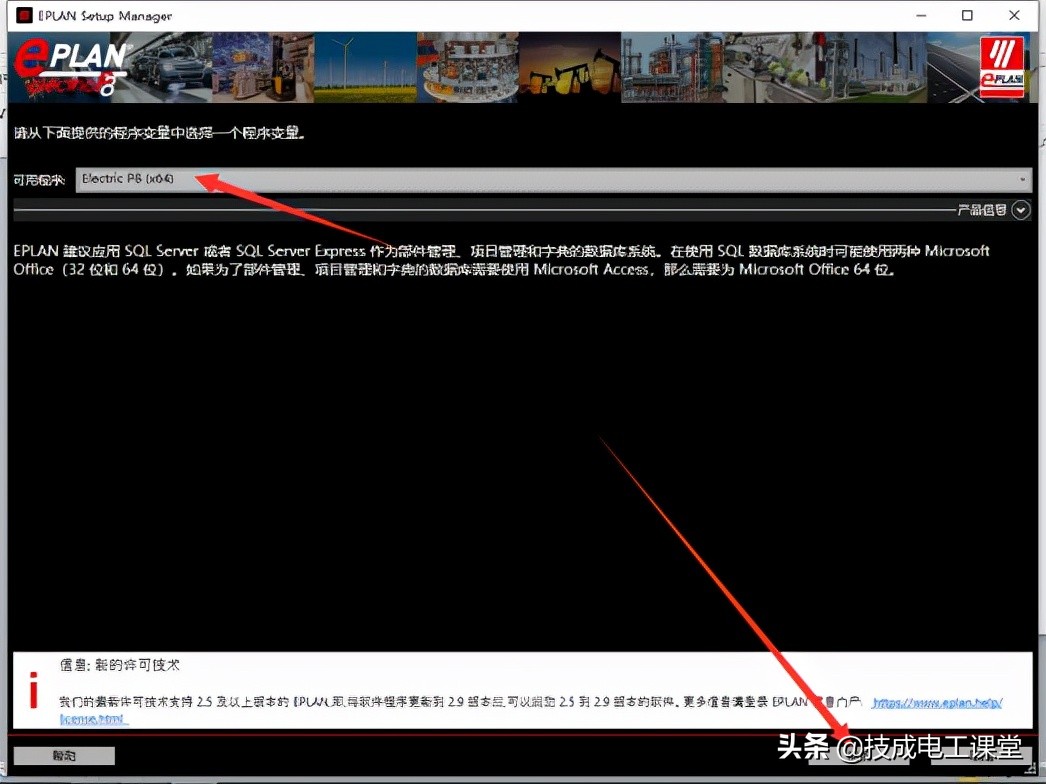Open the Electric P8 (x64) program dropdown
This screenshot has width=1046, height=784.
554,179
